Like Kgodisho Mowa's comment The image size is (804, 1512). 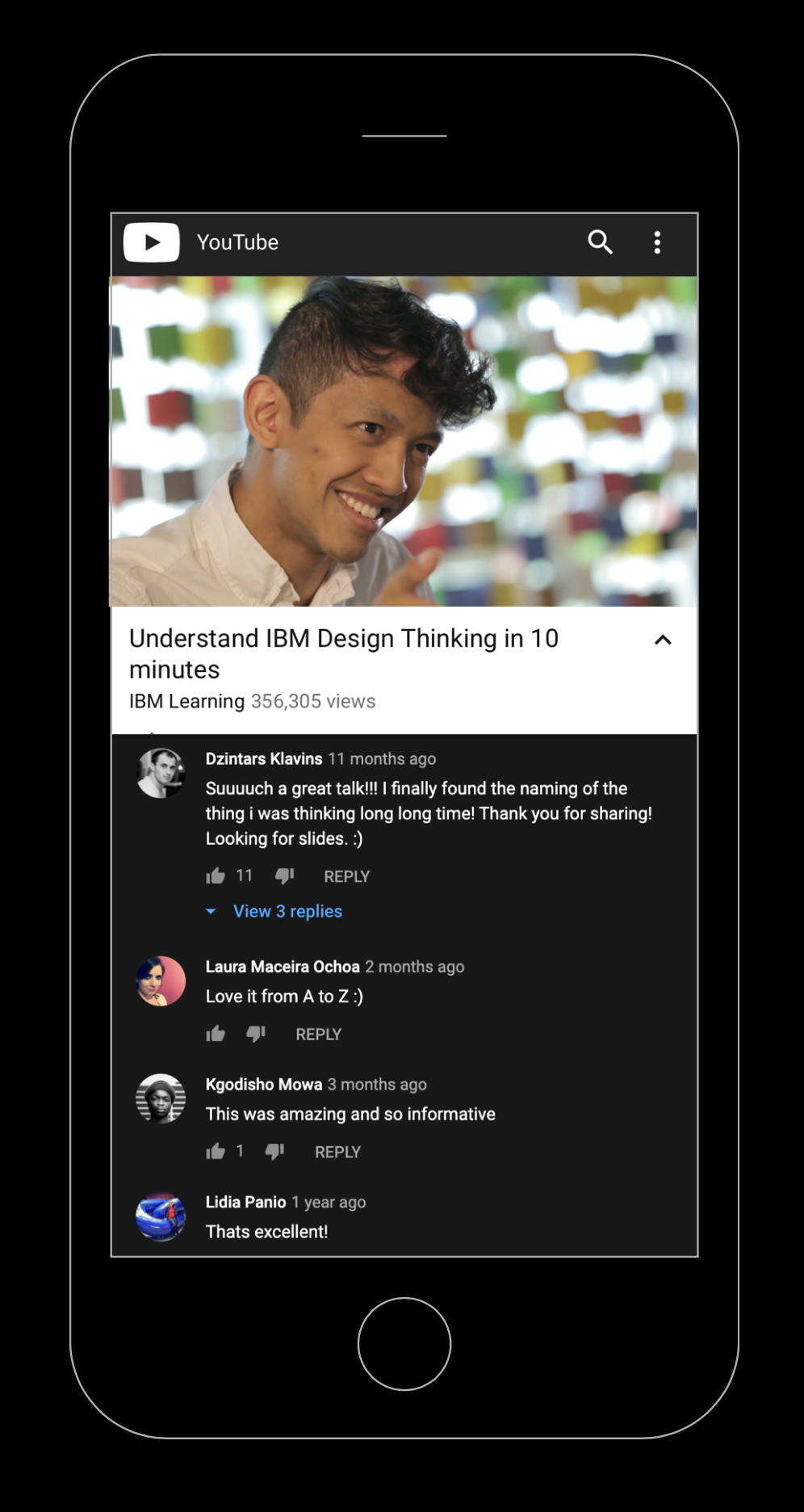click(216, 1152)
